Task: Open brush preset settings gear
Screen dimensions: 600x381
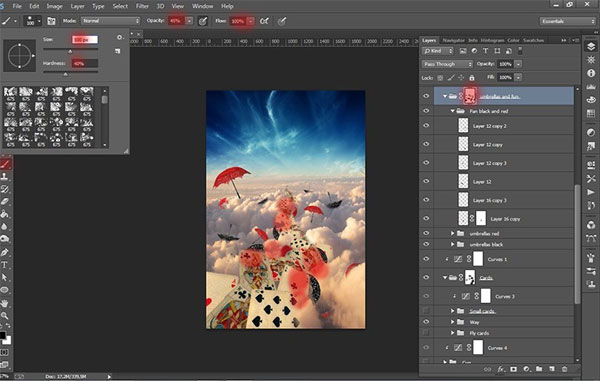Action: [120, 37]
